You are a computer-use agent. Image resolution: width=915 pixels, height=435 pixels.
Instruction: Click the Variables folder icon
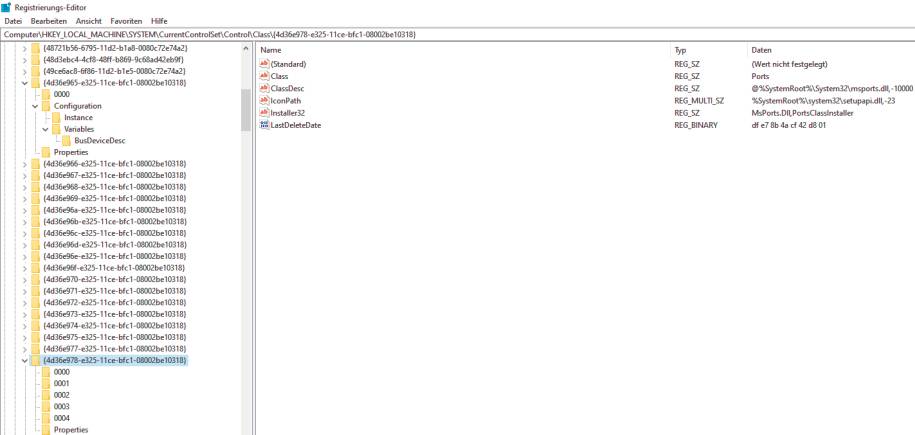click(57, 129)
